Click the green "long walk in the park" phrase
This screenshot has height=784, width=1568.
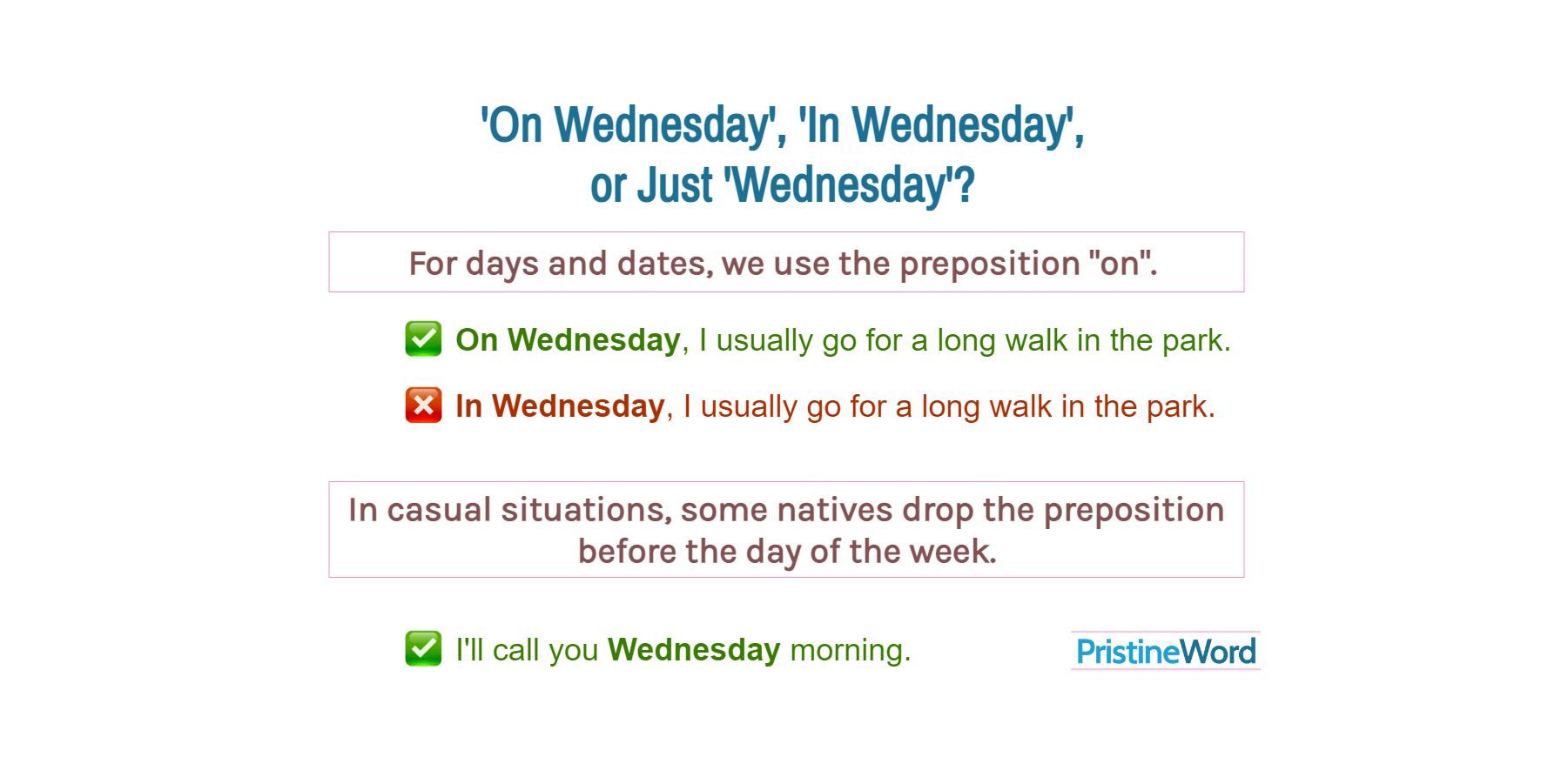1082,340
